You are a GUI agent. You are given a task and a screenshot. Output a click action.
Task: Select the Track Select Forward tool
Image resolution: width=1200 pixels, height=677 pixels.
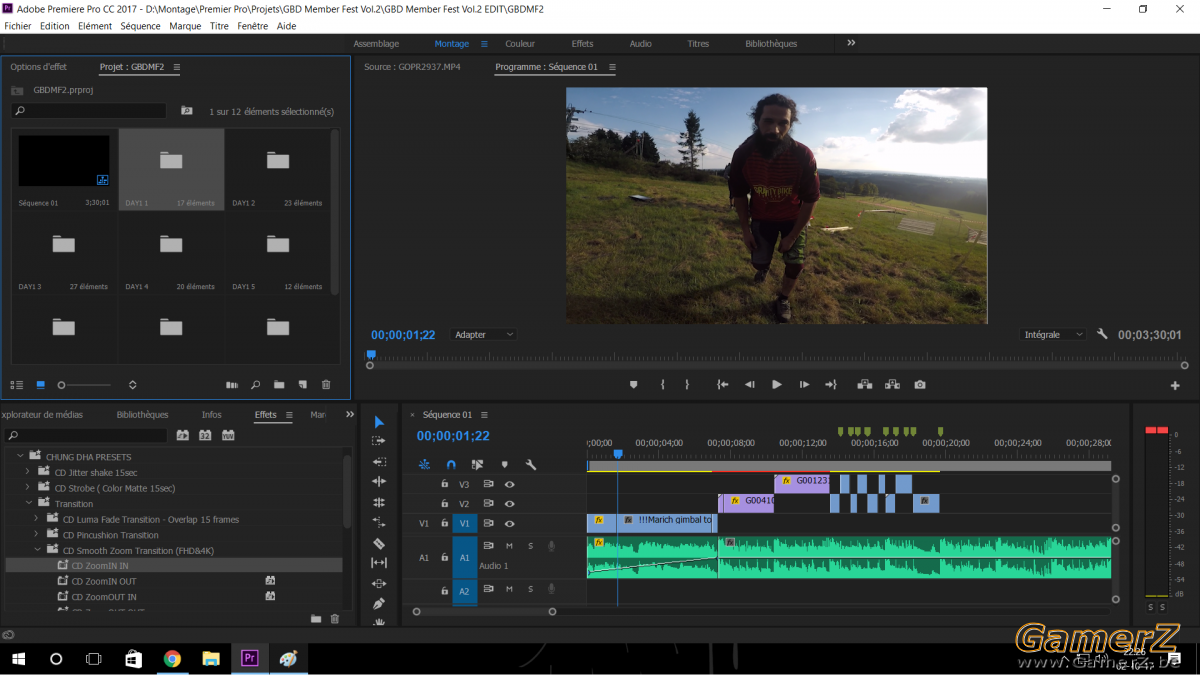coord(378,441)
